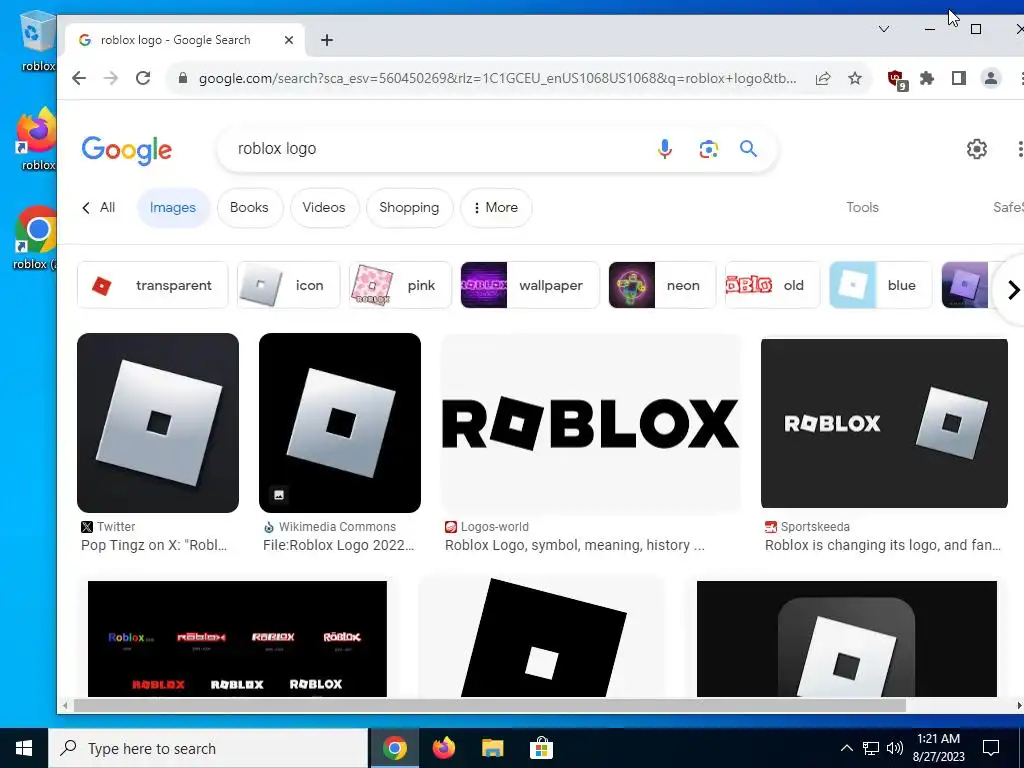Screen dimensions: 1024x768
Task: Go back to All results
Action: [99, 208]
